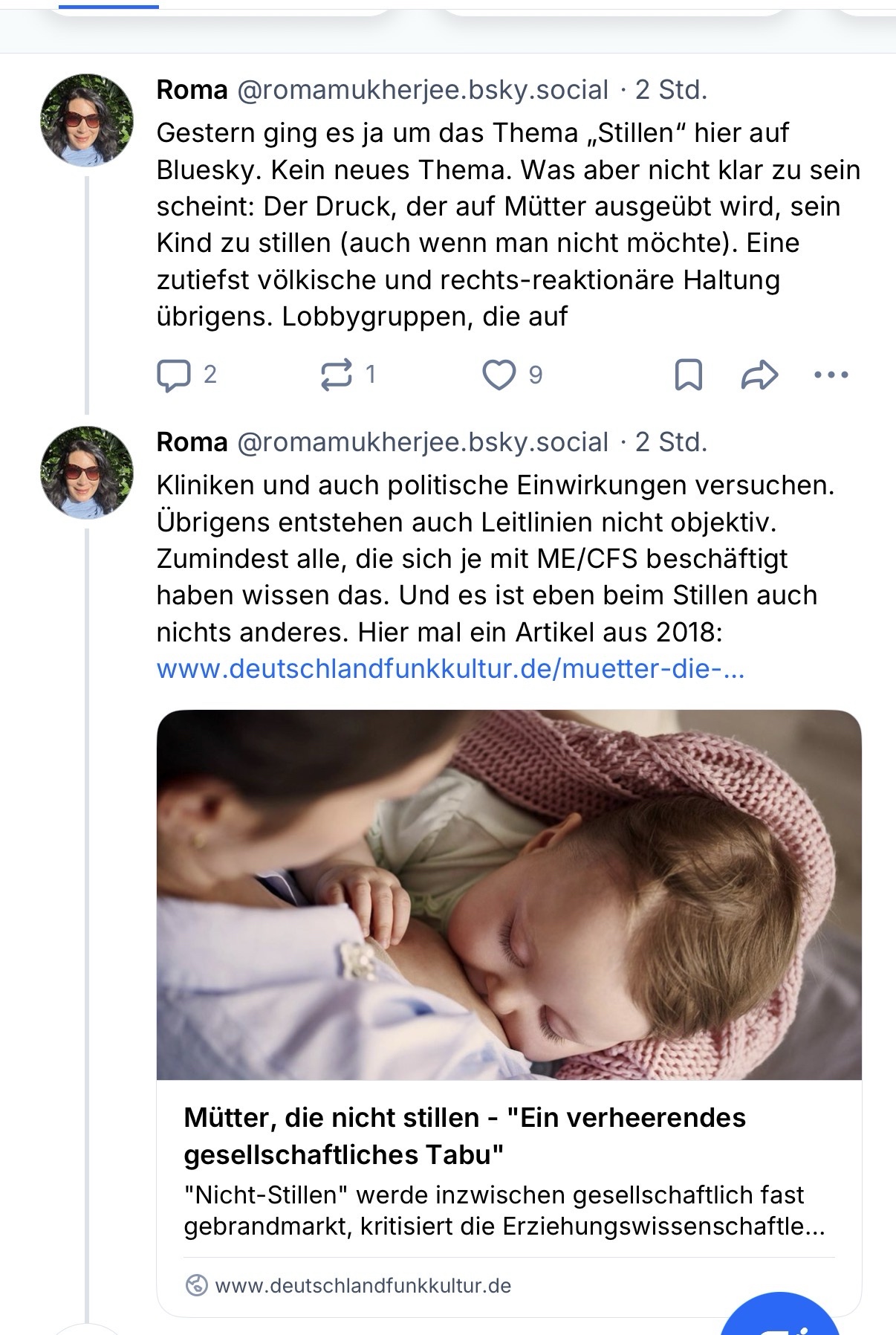Click the globe icon beside www.deutschlandfunkkultur.de
The height and width of the screenshot is (1335, 896).
196,1285
